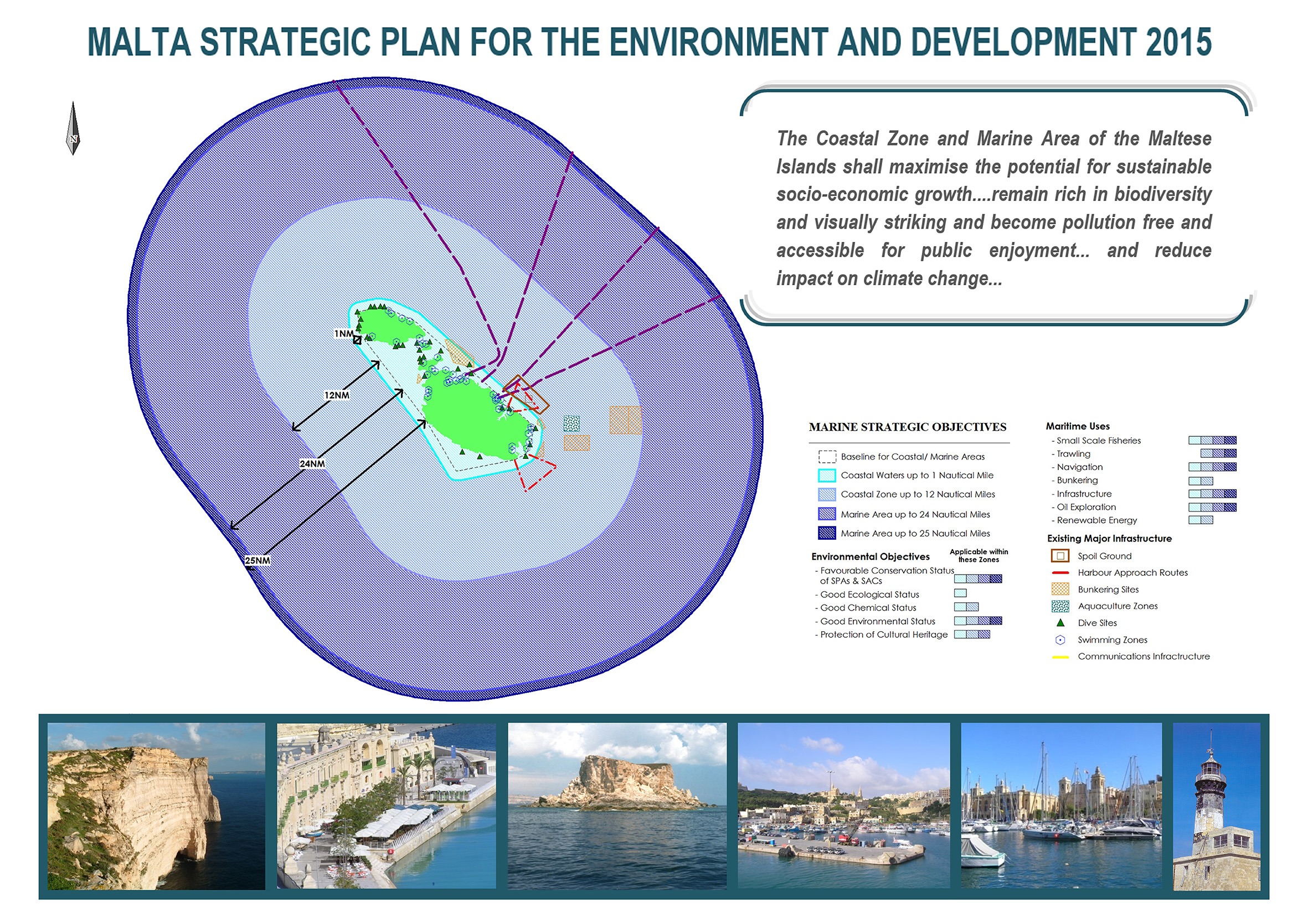Click the Marine Area up to 25 Nautical Miles swatch
The width and height of the screenshot is (1308, 924).
click(x=827, y=533)
